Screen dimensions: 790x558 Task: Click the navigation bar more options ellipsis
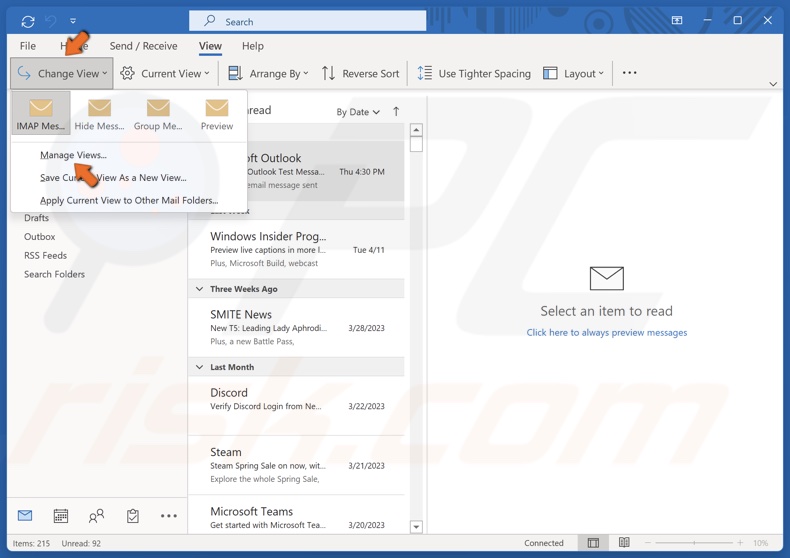click(168, 516)
